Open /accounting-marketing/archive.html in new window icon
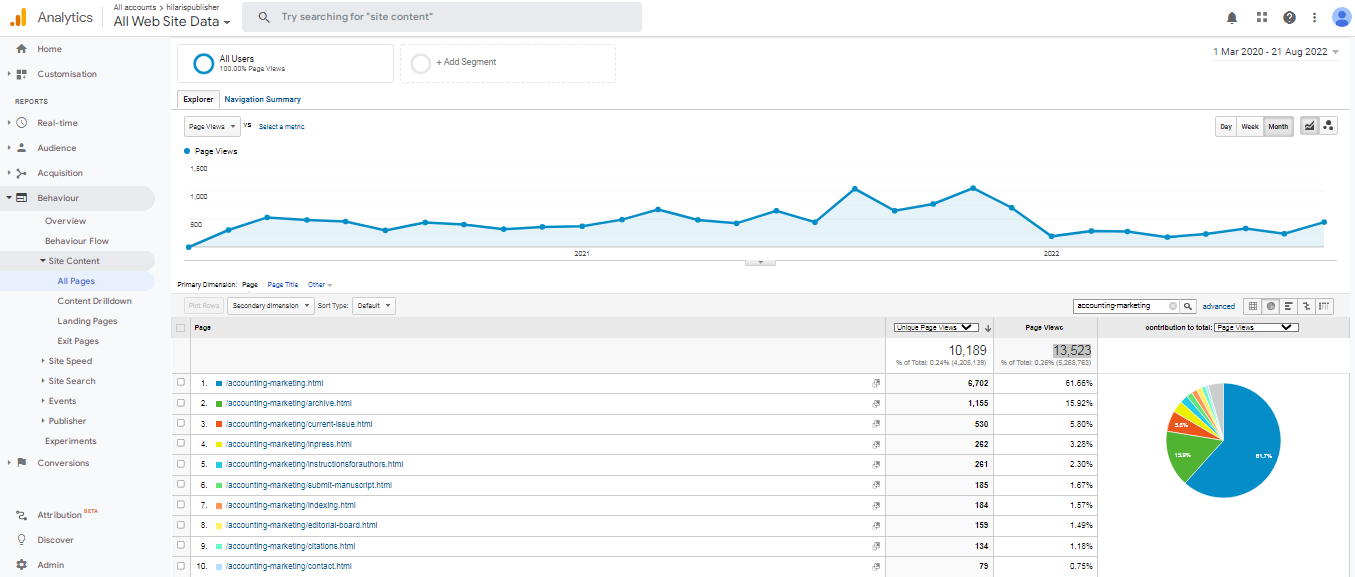The image size is (1355, 577). [876, 403]
